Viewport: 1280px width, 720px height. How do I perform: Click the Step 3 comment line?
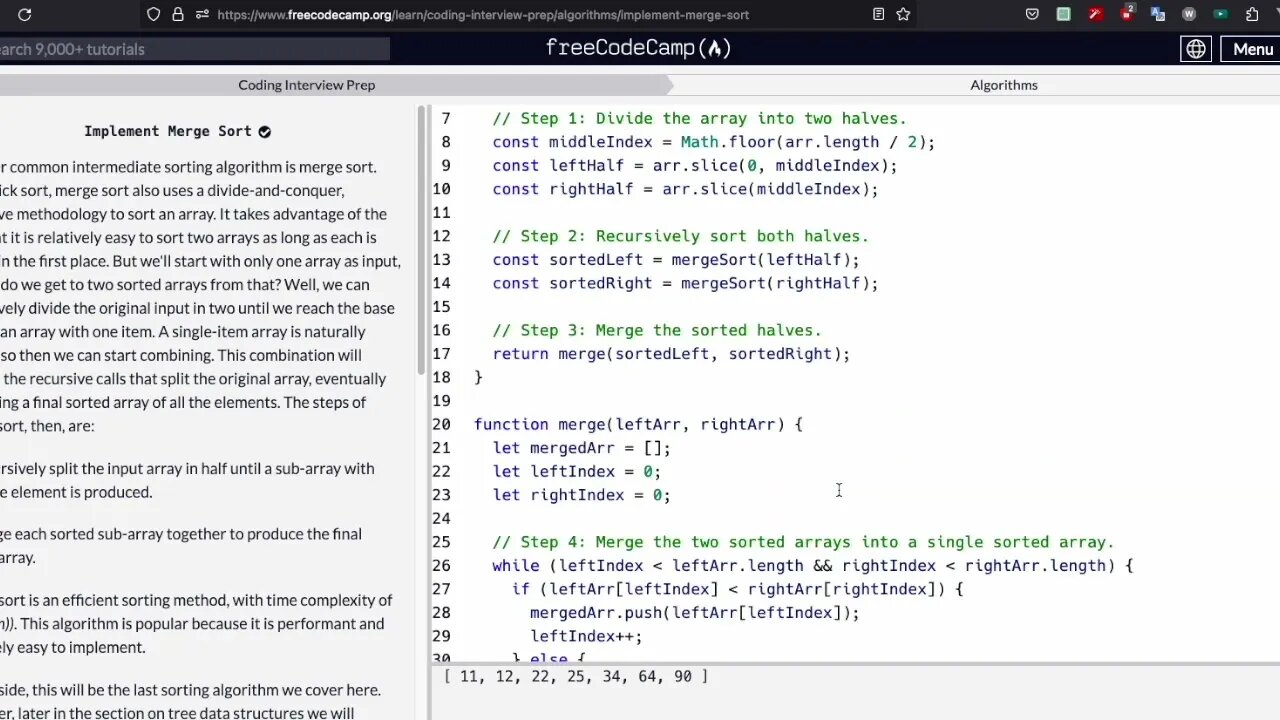pos(657,330)
